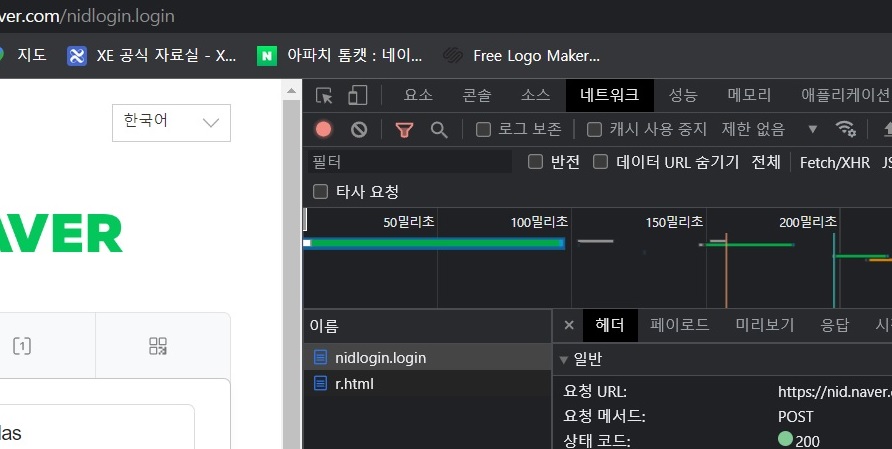Select the r.html request row
Screen dimensions: 892x449
point(427,383)
